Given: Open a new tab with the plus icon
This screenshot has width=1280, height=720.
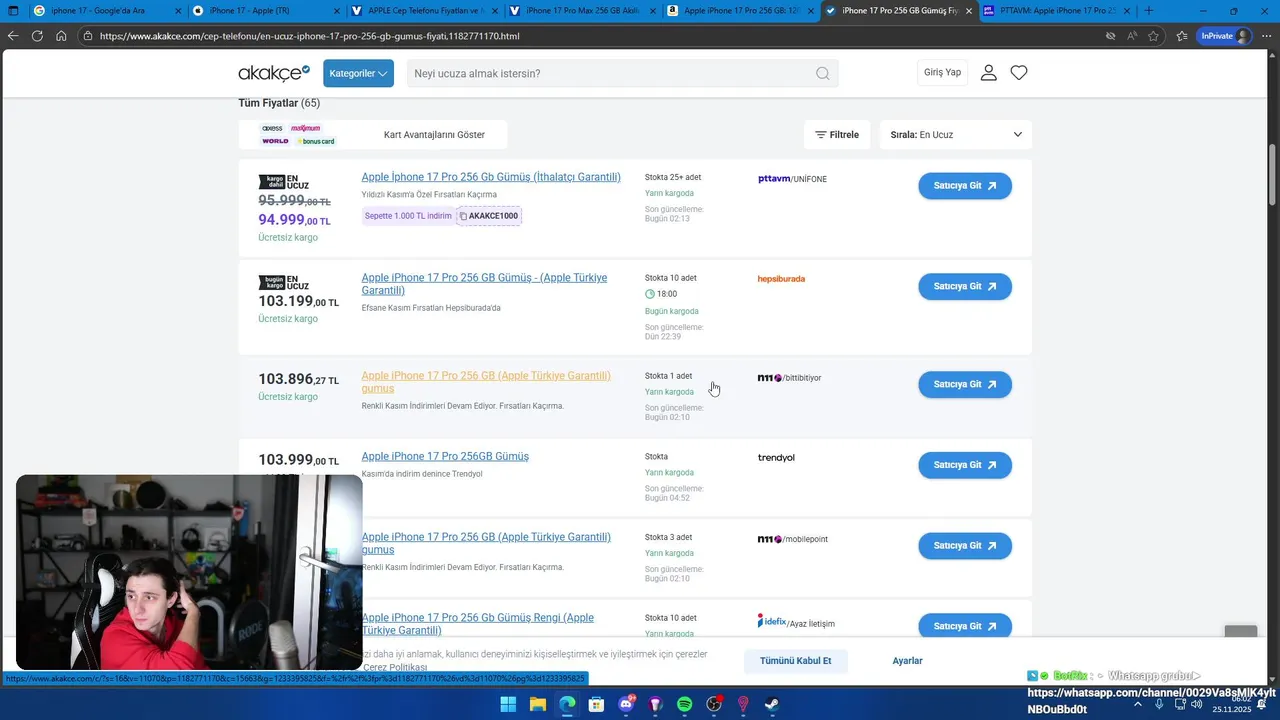Looking at the screenshot, I should point(1148,11).
